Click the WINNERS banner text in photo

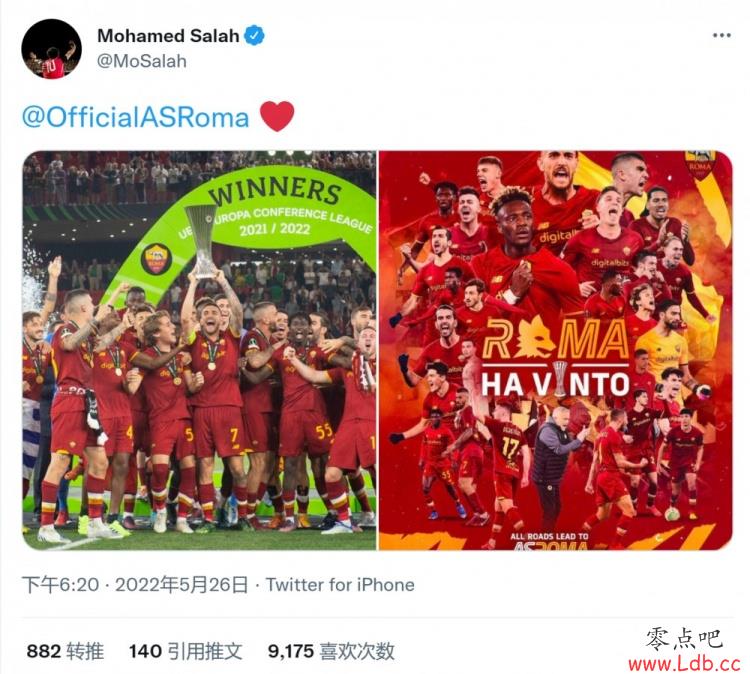tap(275, 189)
